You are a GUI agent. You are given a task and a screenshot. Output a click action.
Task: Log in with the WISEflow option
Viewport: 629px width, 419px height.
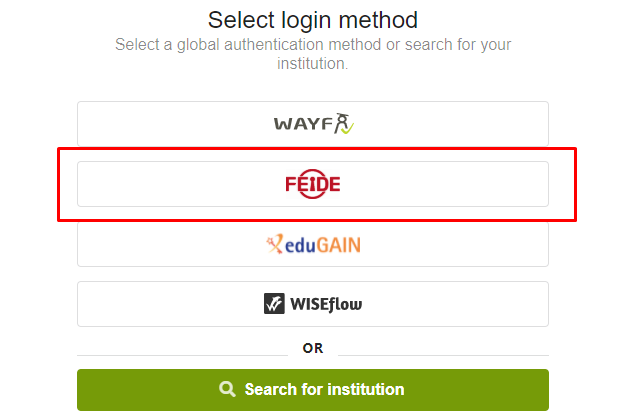(312, 304)
